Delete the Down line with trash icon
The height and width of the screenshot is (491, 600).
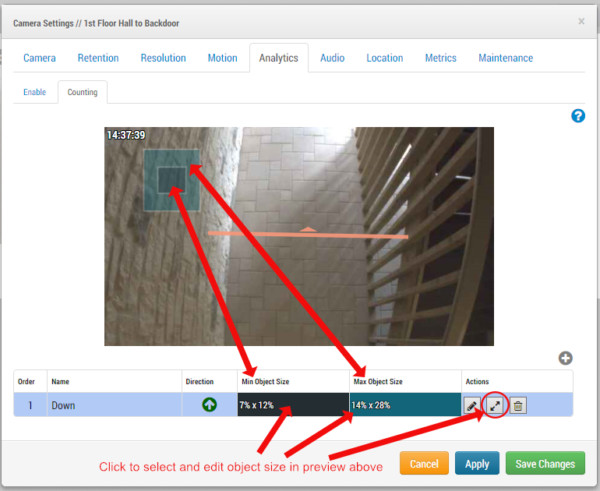click(x=517, y=405)
